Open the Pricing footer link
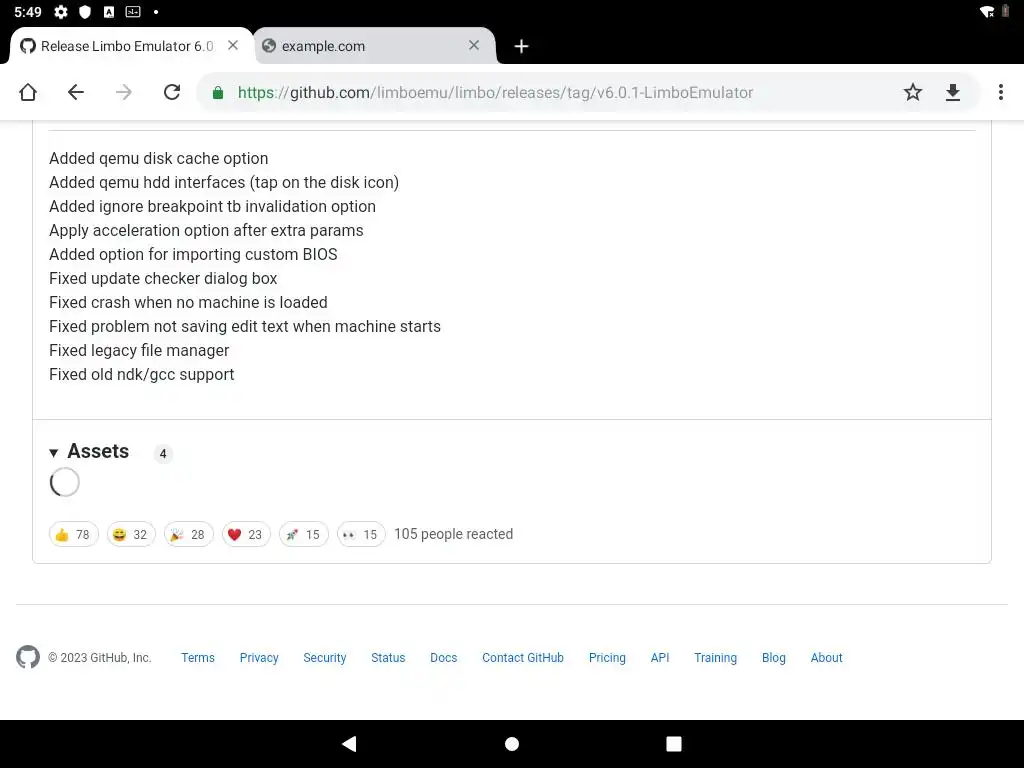The width and height of the screenshot is (1024, 768). click(607, 658)
